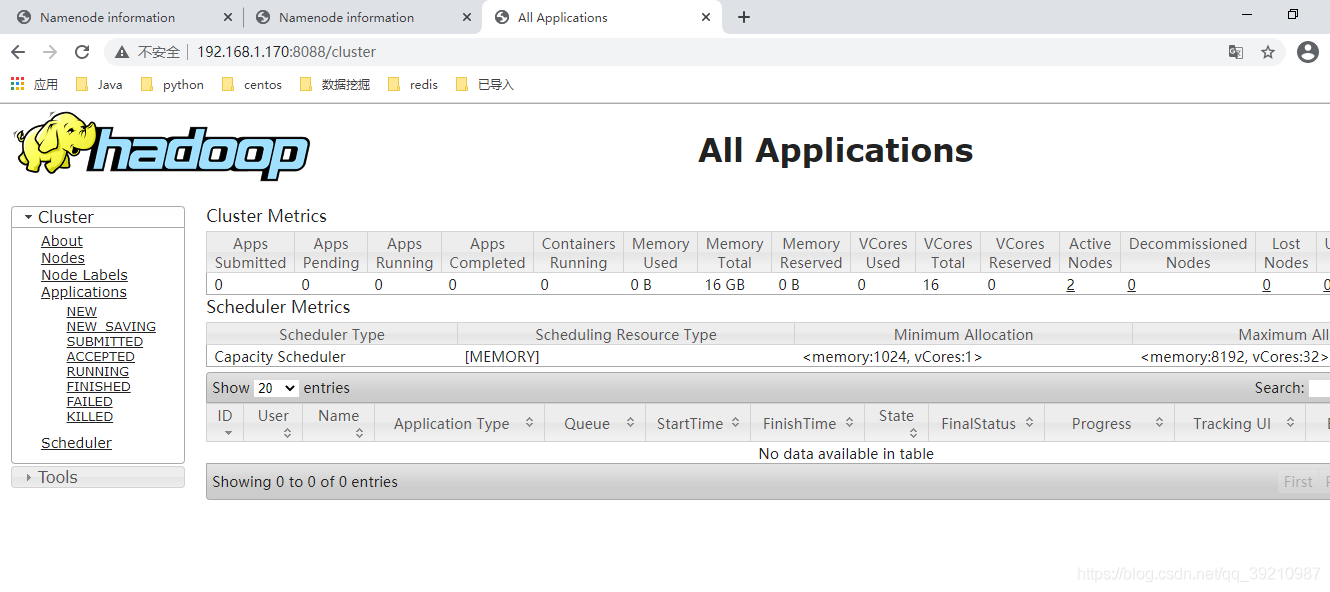Open the Show entries count dropdown
Screen dimensions: 1330x592
click(x=277, y=388)
